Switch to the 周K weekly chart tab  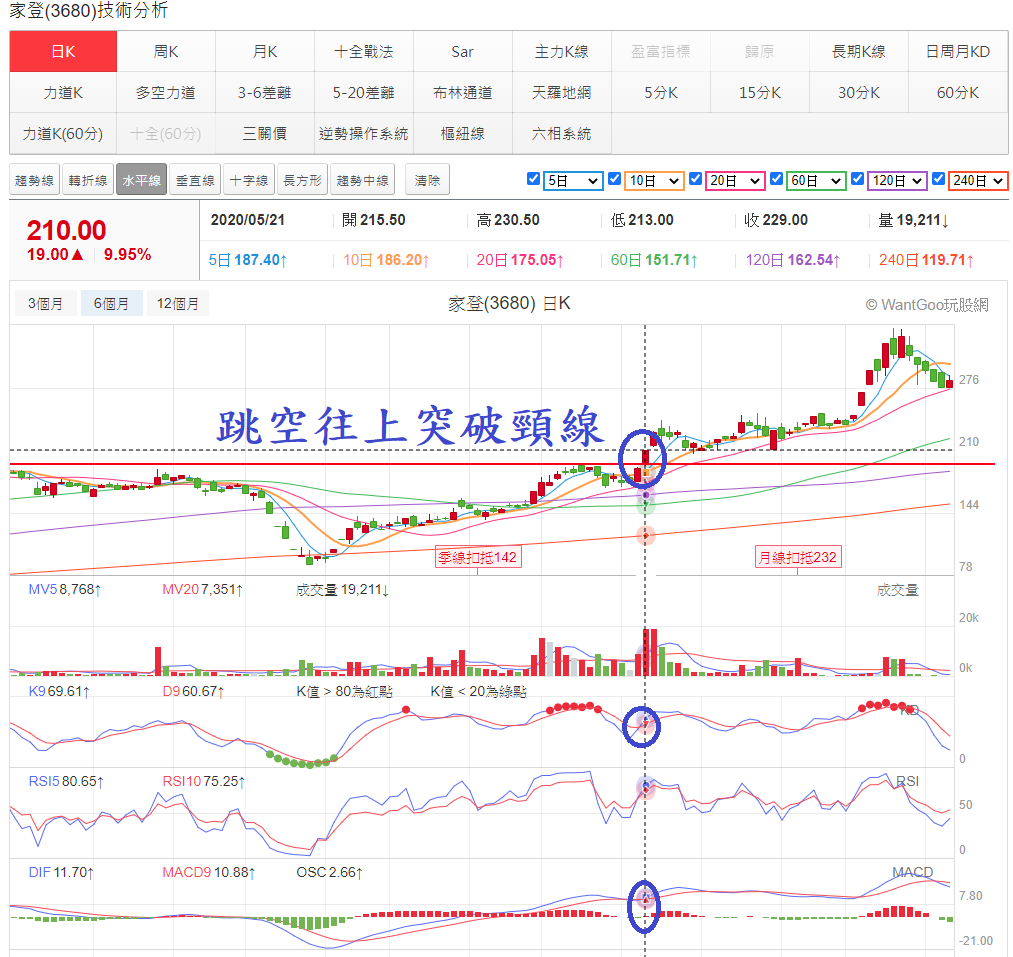pyautogui.click(x=163, y=50)
